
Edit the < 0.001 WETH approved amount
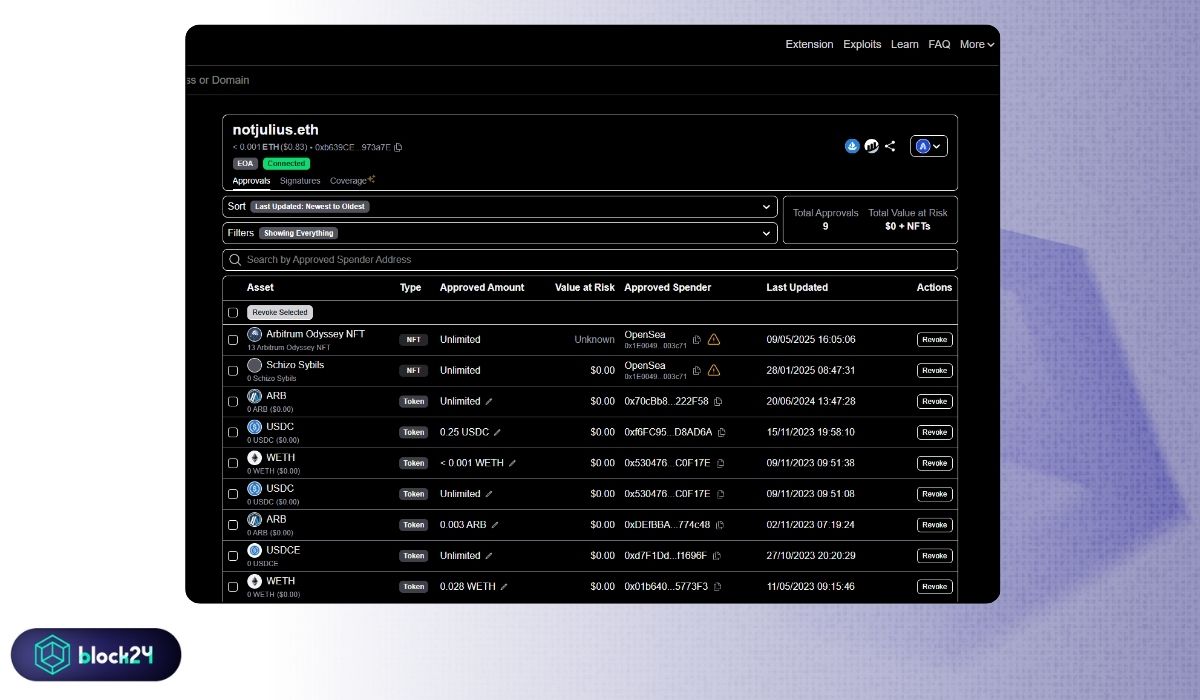coord(512,463)
